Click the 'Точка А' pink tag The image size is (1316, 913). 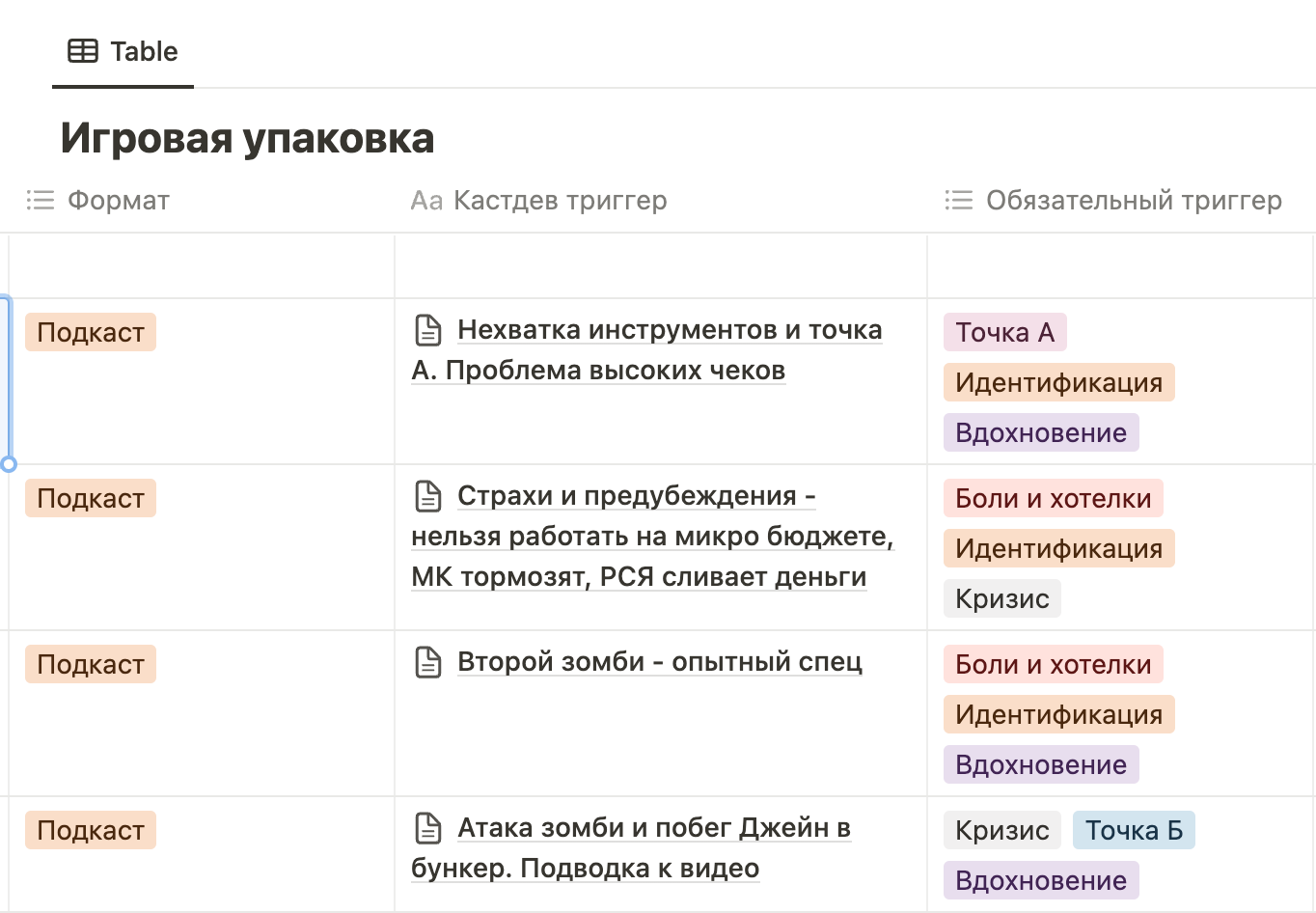coord(1004,332)
